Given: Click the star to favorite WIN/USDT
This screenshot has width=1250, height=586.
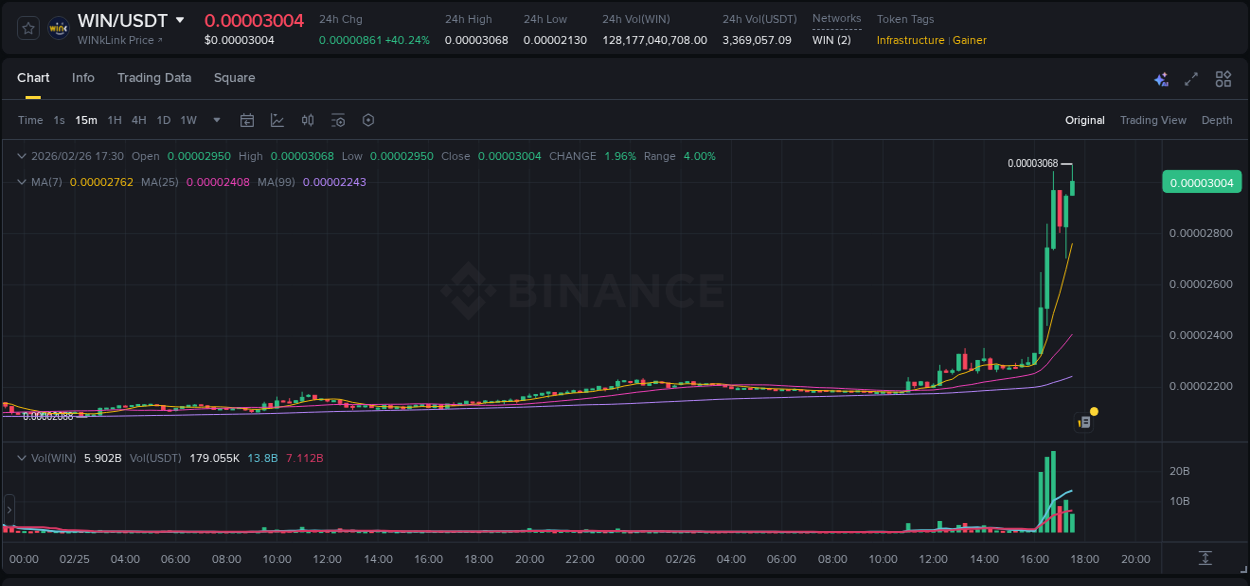Looking at the screenshot, I should [27, 27].
